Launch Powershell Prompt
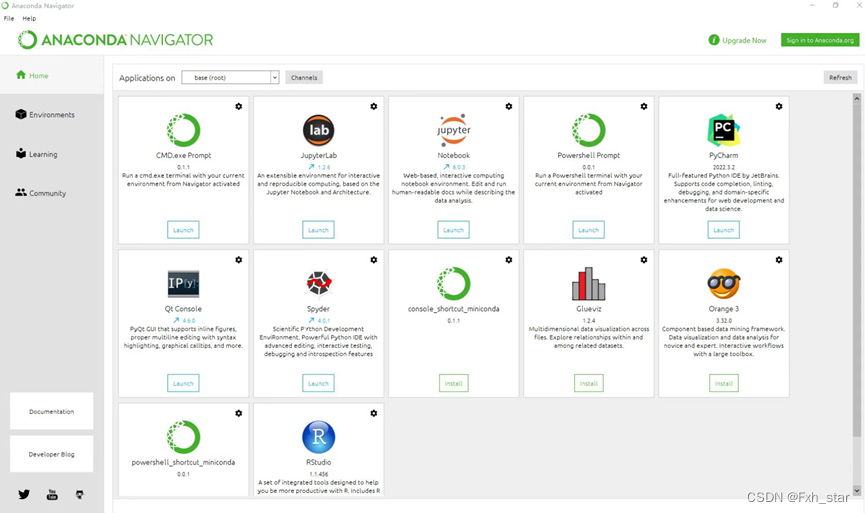865x513 pixels. (x=589, y=229)
